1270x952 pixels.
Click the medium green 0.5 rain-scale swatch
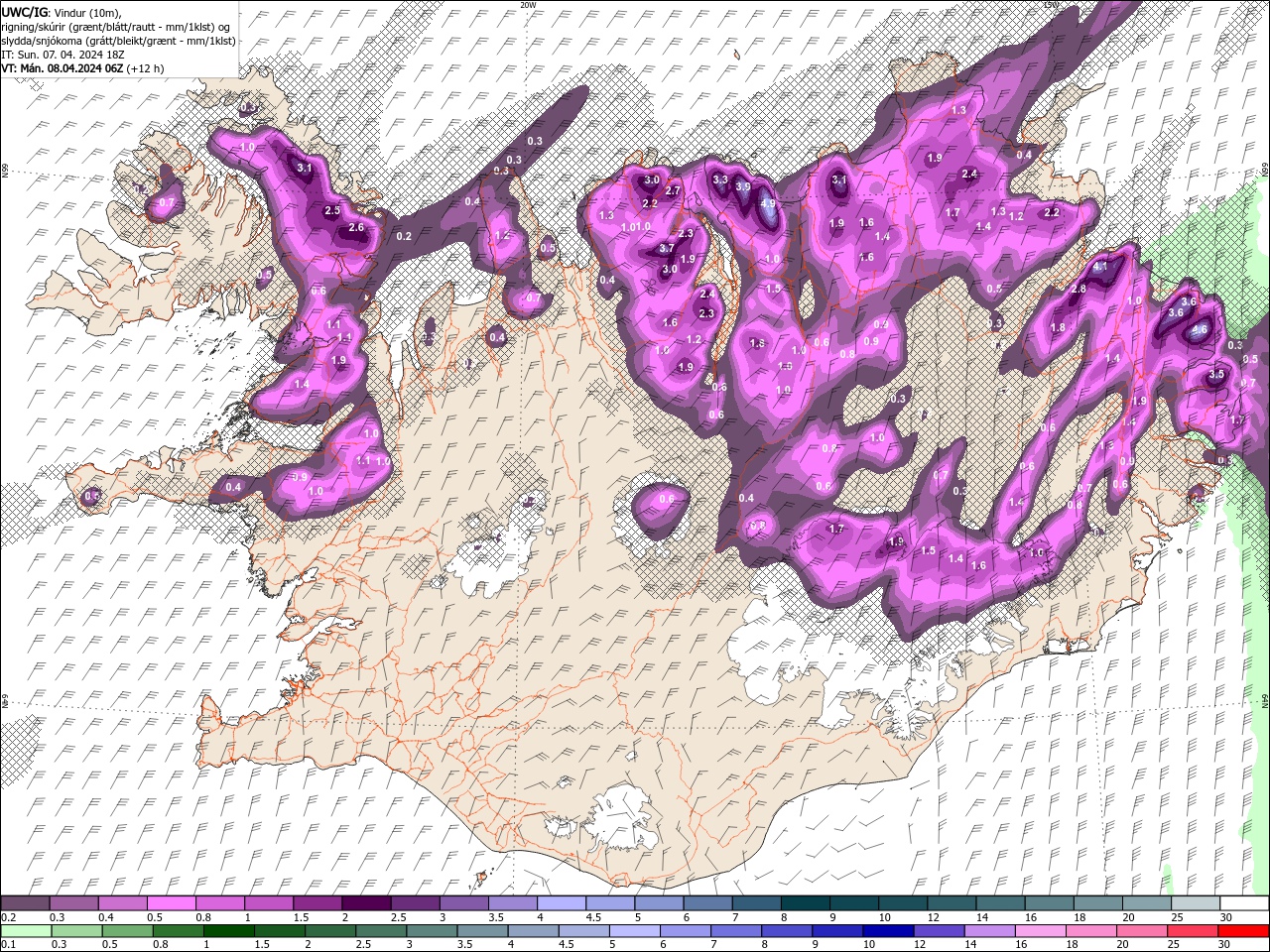click(127, 931)
